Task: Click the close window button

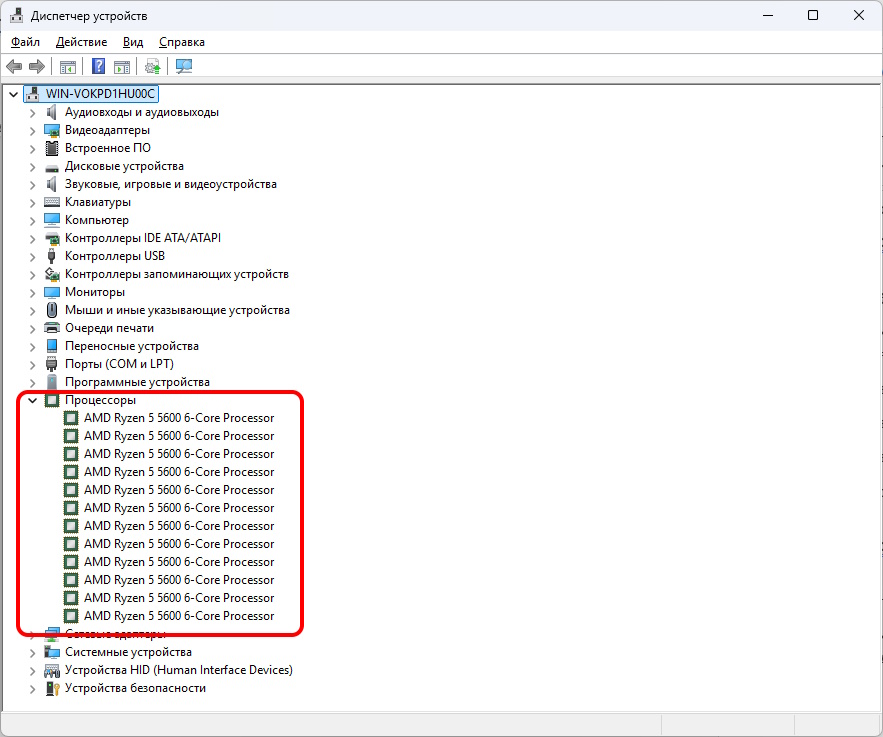Action: click(859, 15)
